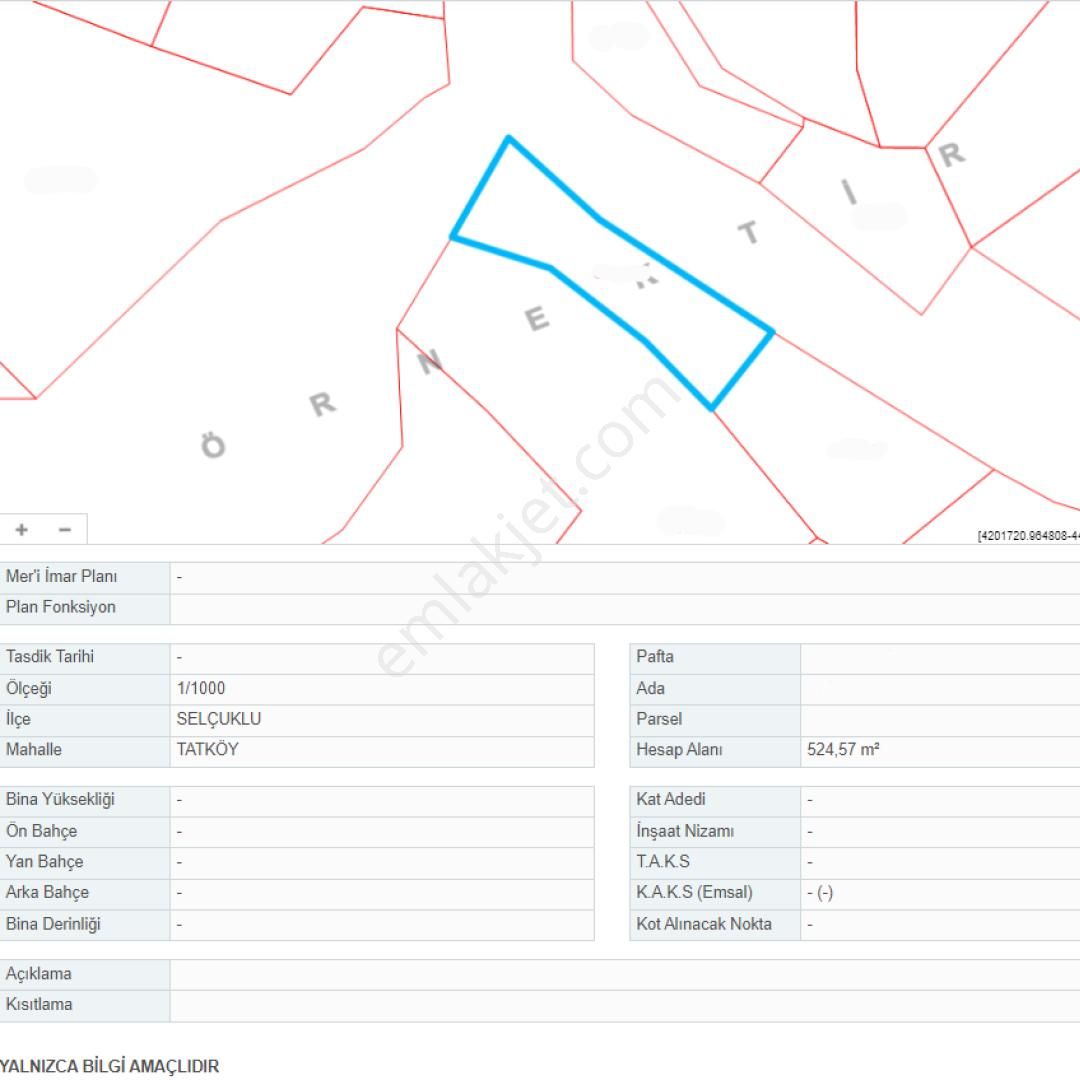Click the empty Ada value cell
Viewport: 1080px width, 1080px height.
938,688
